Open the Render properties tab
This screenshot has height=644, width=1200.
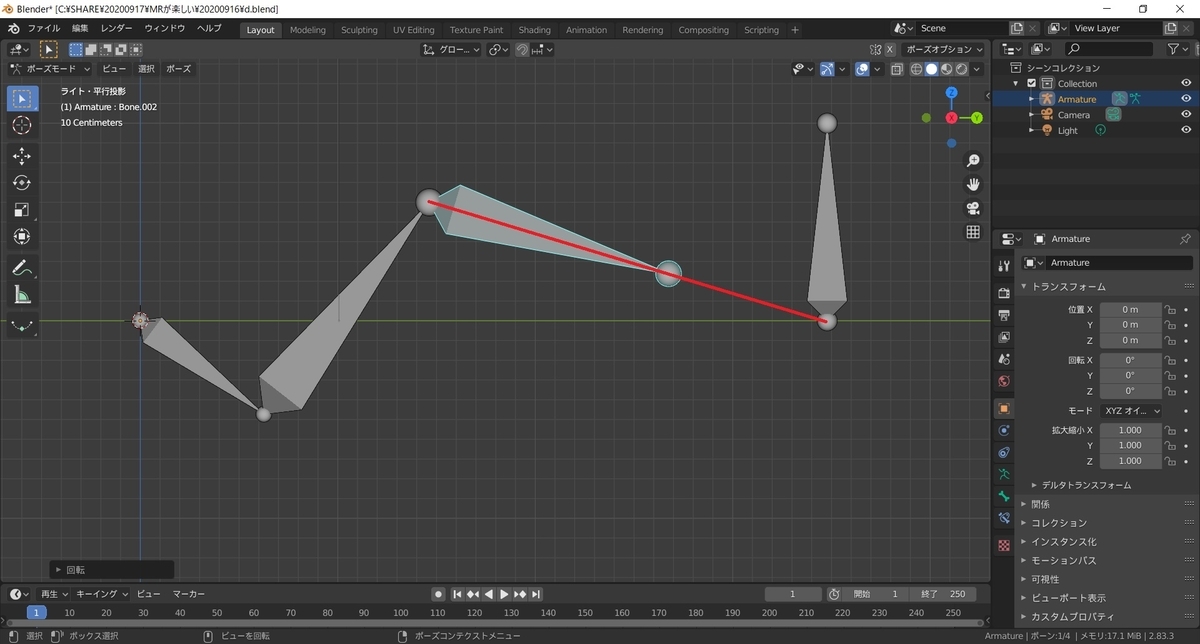[x=1005, y=293]
